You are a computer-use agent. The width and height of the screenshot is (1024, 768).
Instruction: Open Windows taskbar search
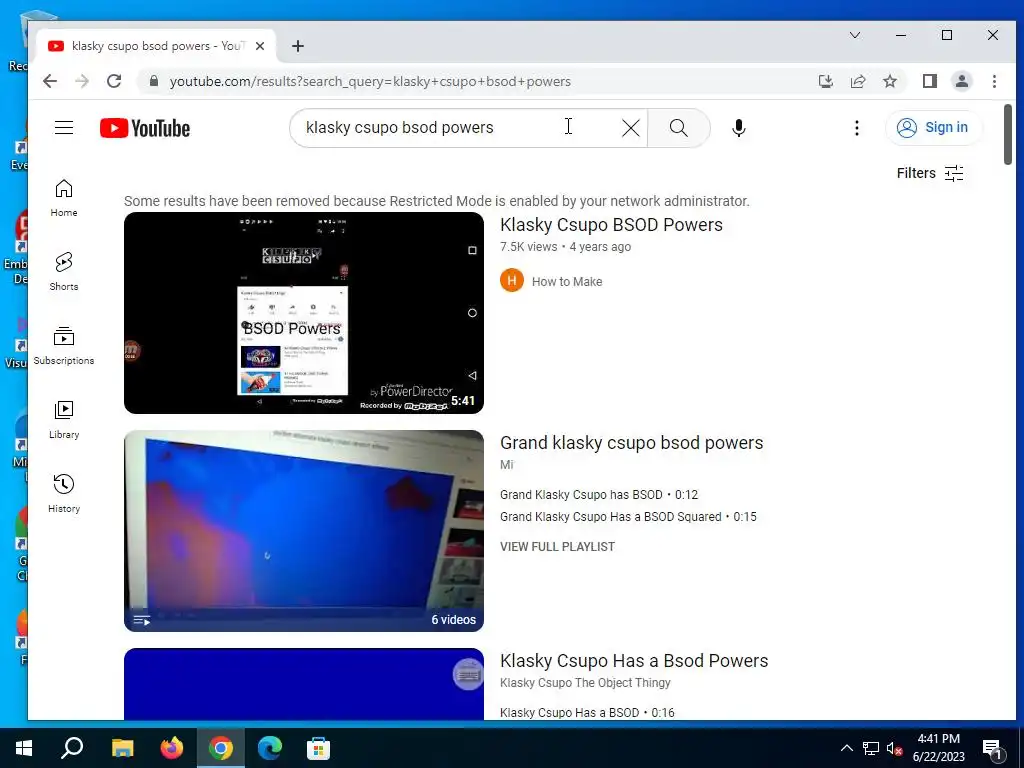72,748
